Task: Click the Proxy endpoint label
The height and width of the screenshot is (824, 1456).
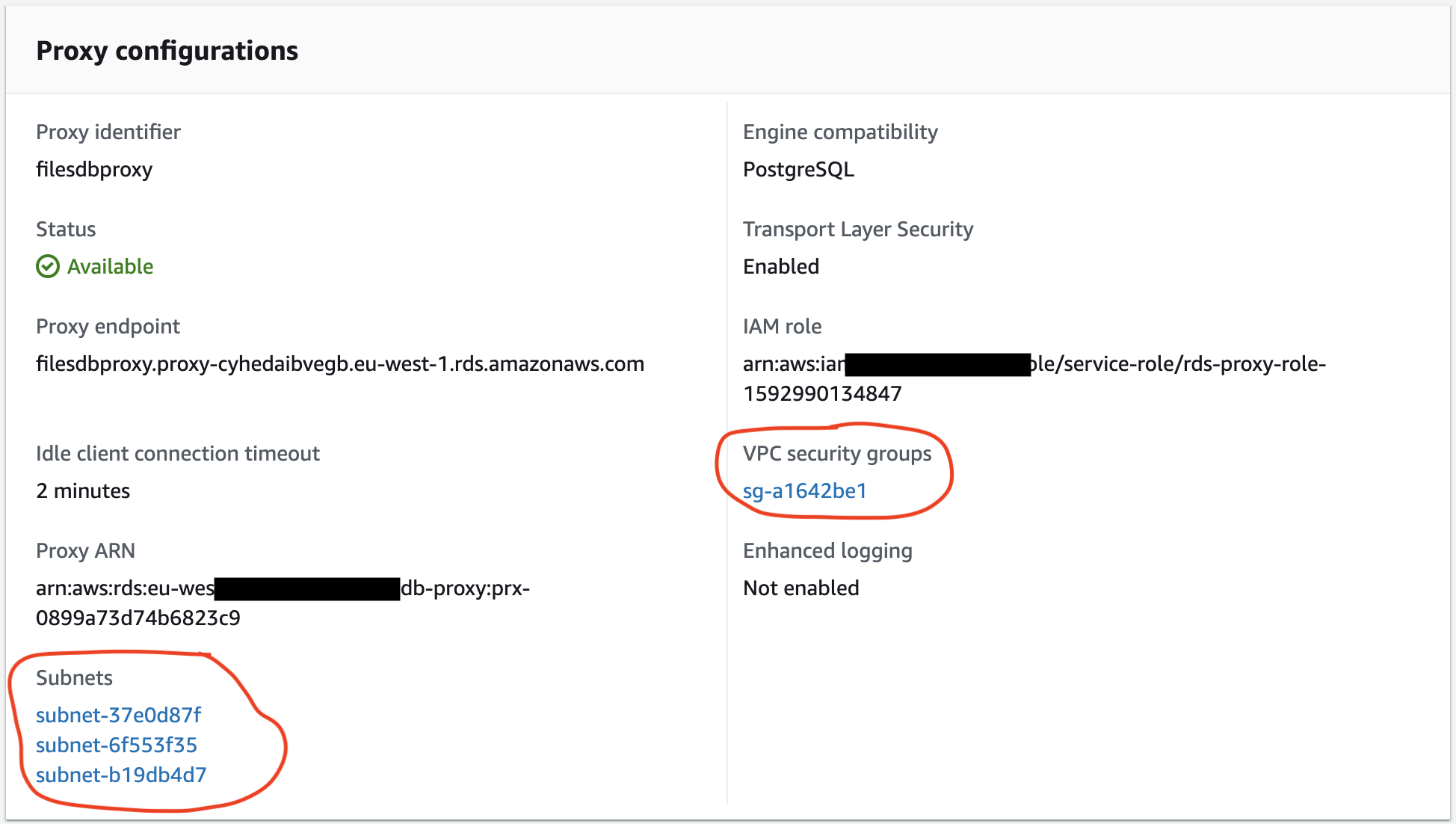Action: point(108,327)
